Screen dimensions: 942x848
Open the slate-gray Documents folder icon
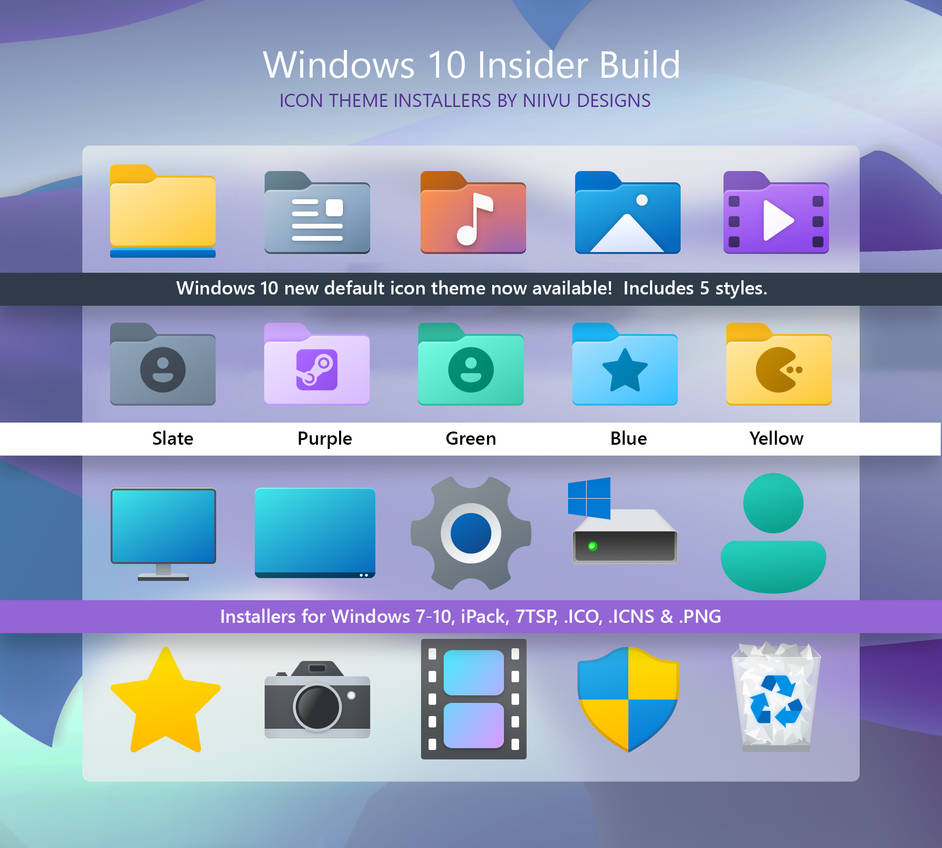tap(317, 212)
